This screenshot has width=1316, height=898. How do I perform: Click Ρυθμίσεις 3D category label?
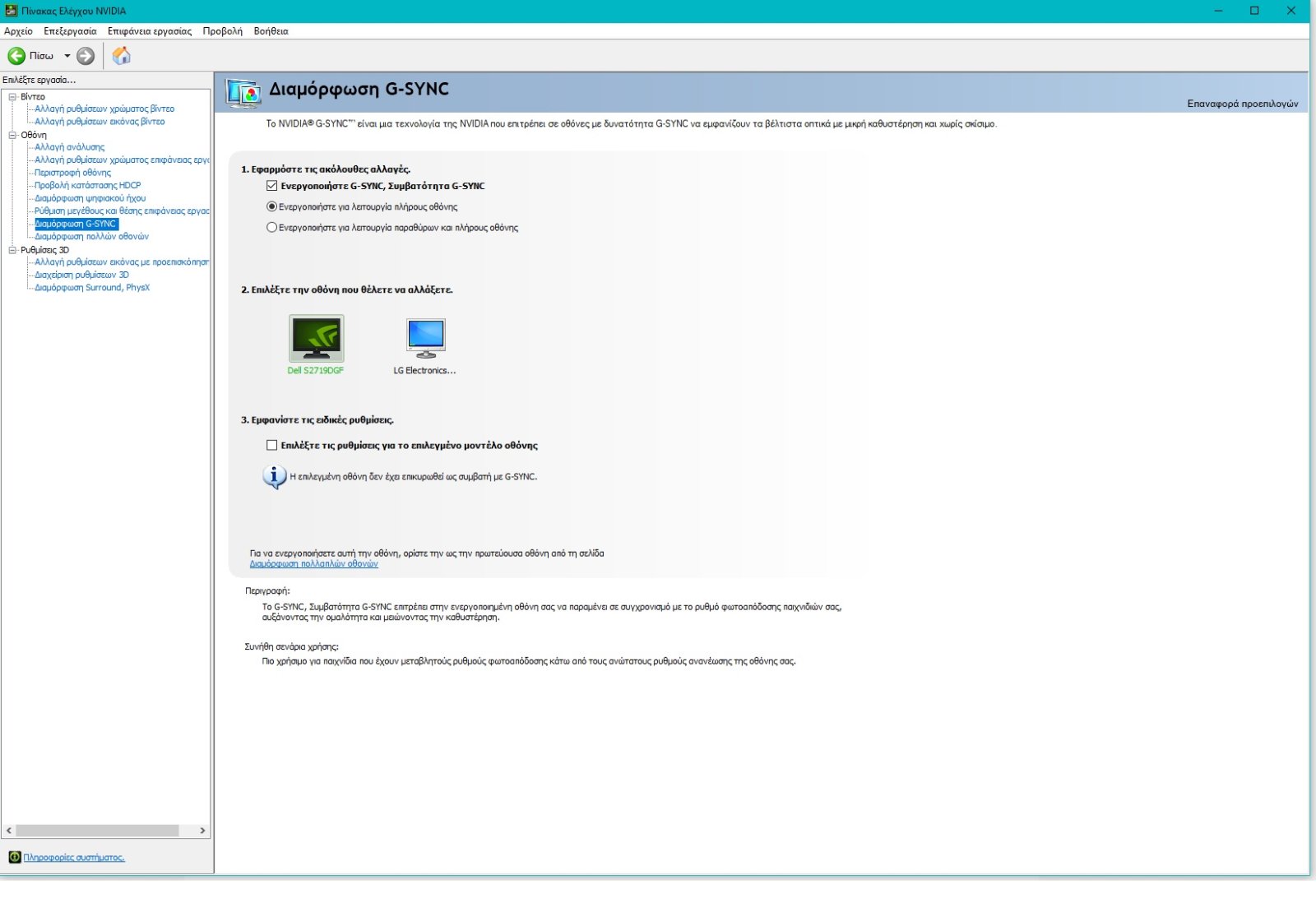coord(45,250)
